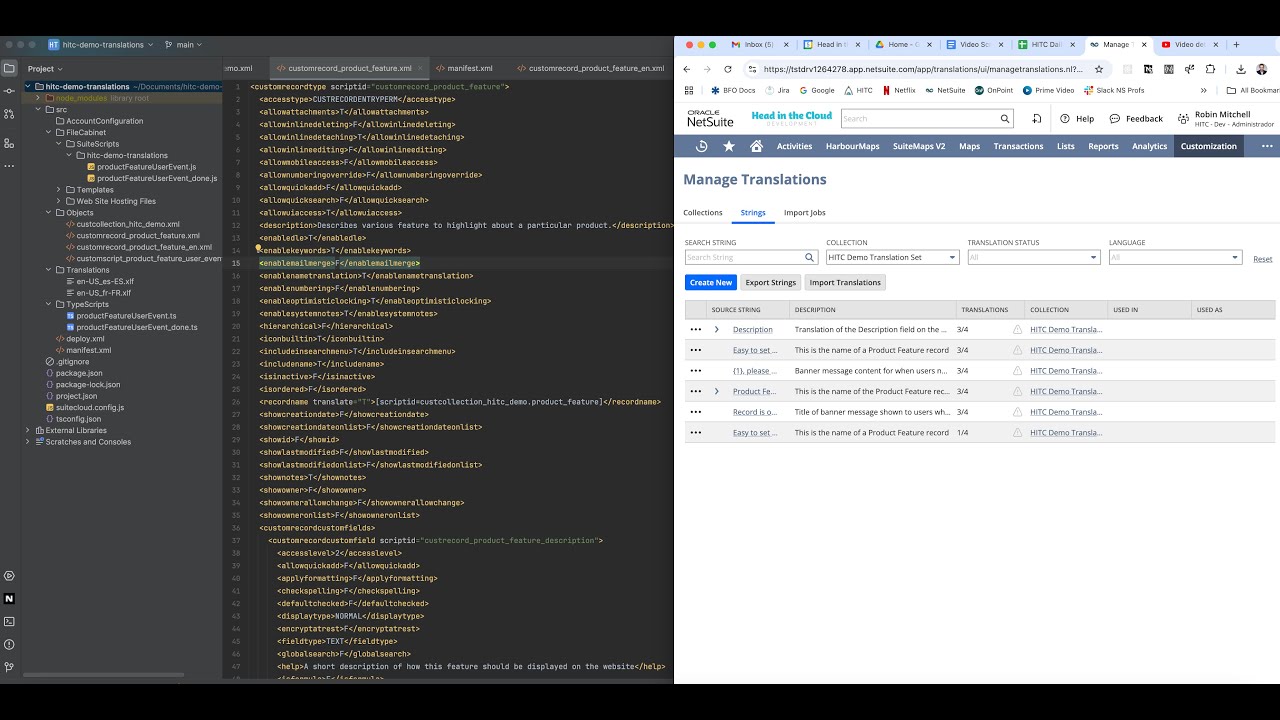Click NetSuite Create New plus-page icon
This screenshot has width=1280, height=720.
tap(1037, 119)
